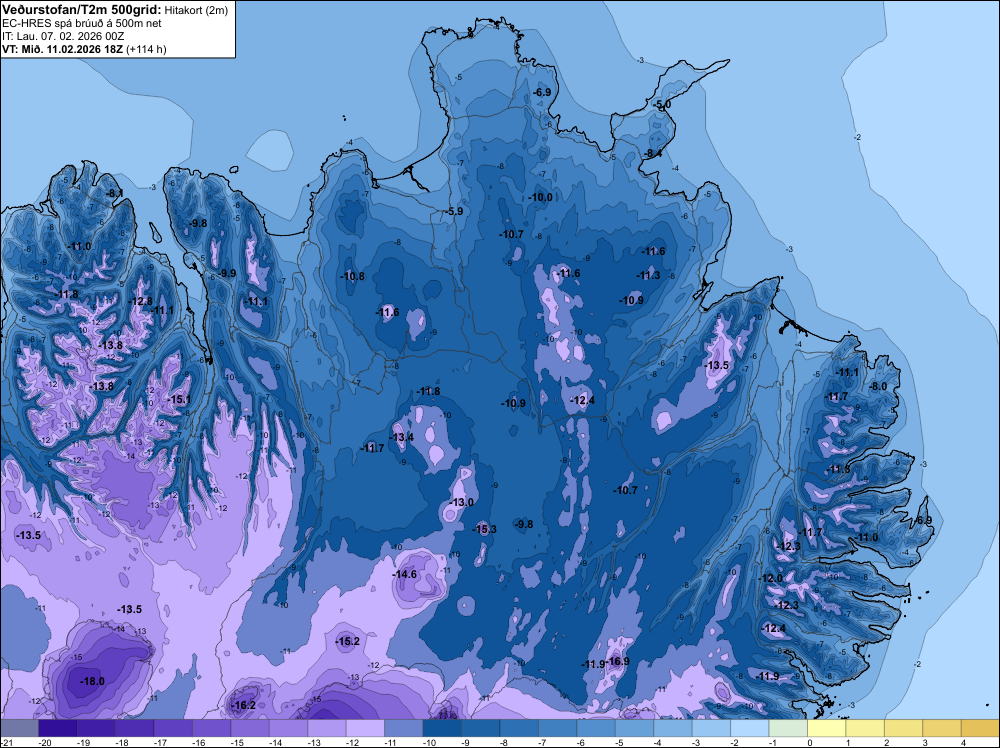Click legend color between -11 and -10

coord(404,728)
